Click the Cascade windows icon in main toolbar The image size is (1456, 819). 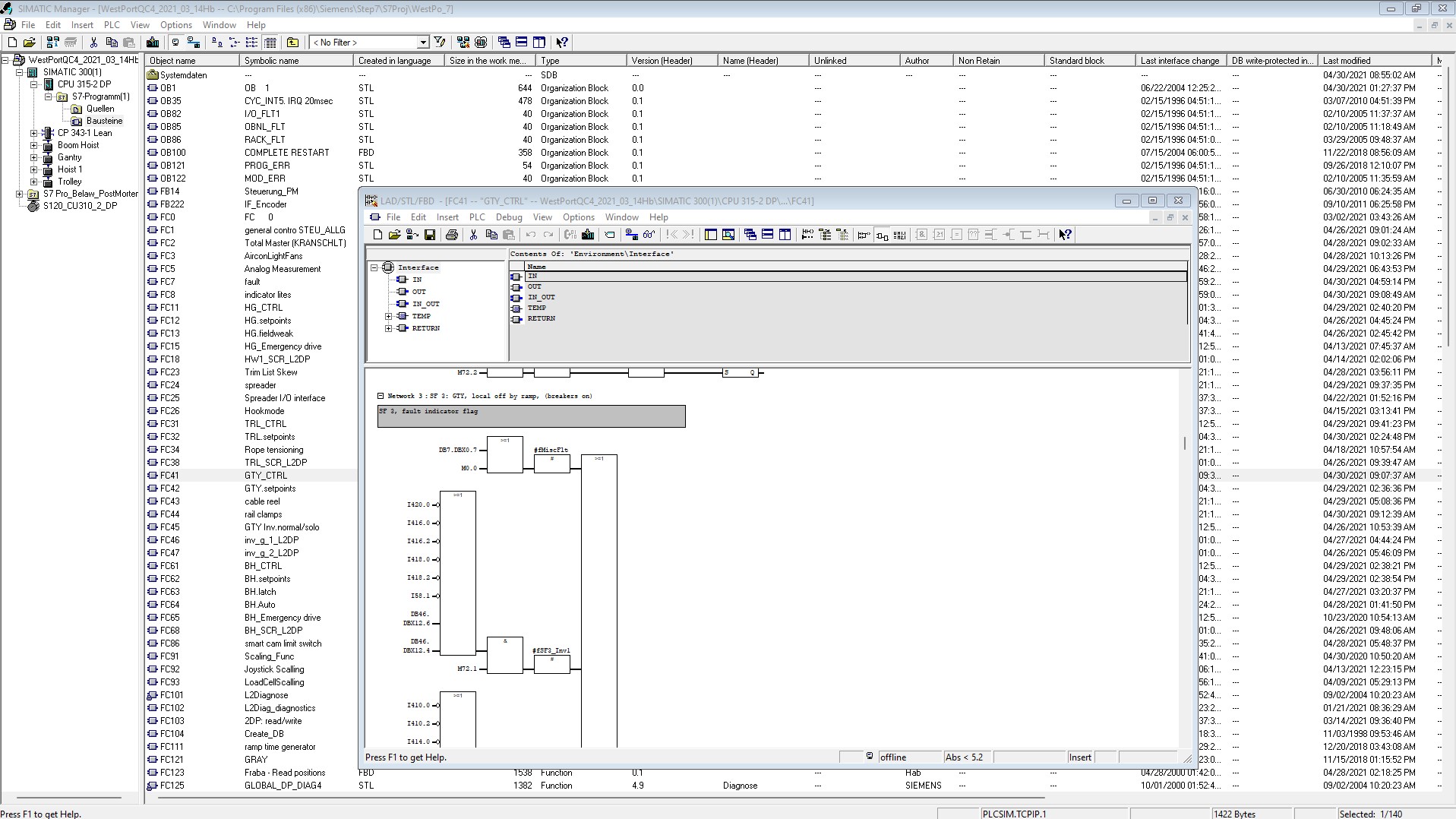point(504,43)
